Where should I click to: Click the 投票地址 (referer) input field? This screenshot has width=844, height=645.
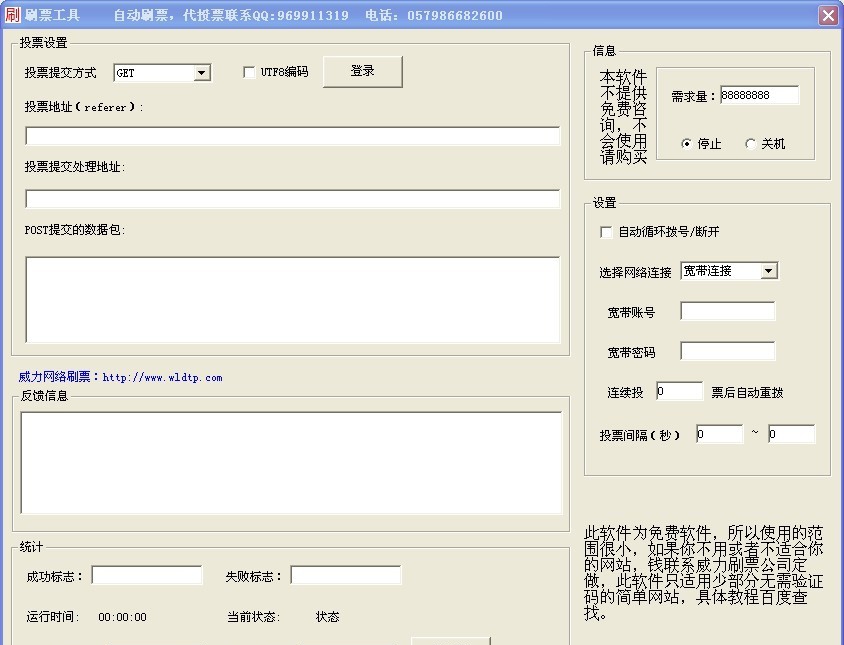[x=292, y=136]
